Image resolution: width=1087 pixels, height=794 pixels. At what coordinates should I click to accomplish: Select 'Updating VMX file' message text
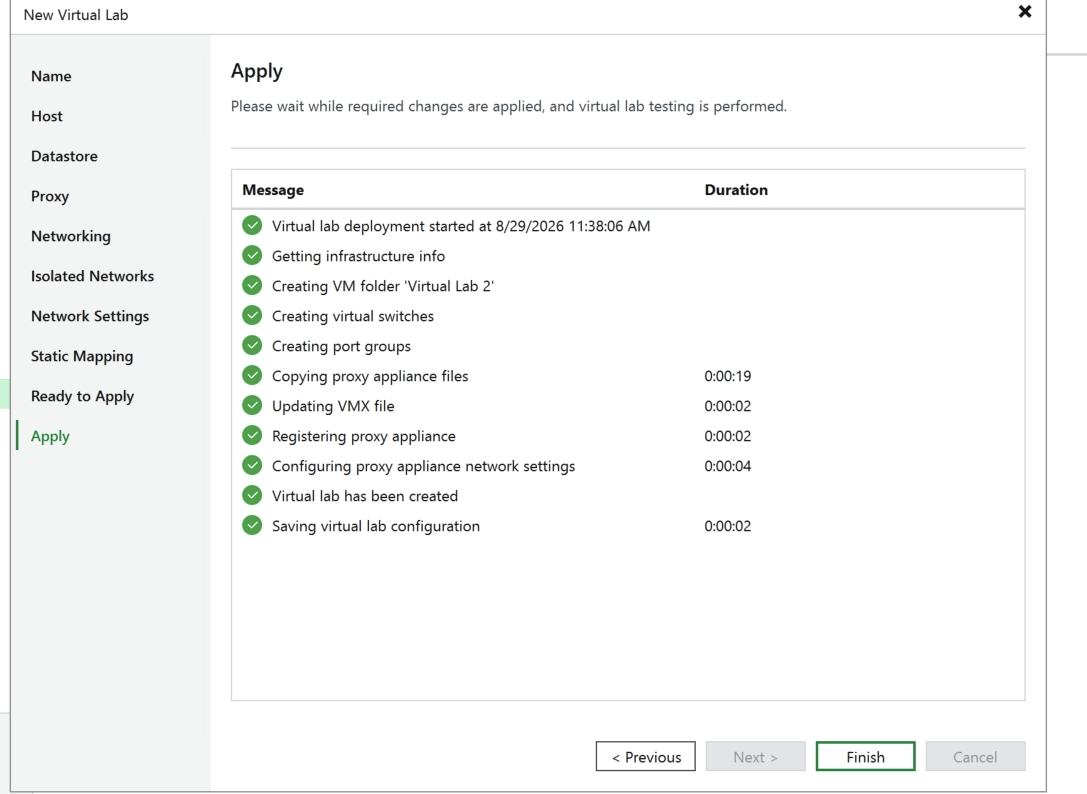tap(333, 406)
